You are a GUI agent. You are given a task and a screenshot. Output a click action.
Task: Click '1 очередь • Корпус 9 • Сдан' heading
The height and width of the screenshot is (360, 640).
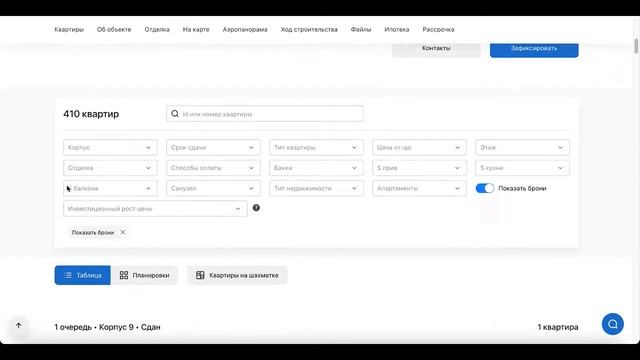click(x=107, y=327)
